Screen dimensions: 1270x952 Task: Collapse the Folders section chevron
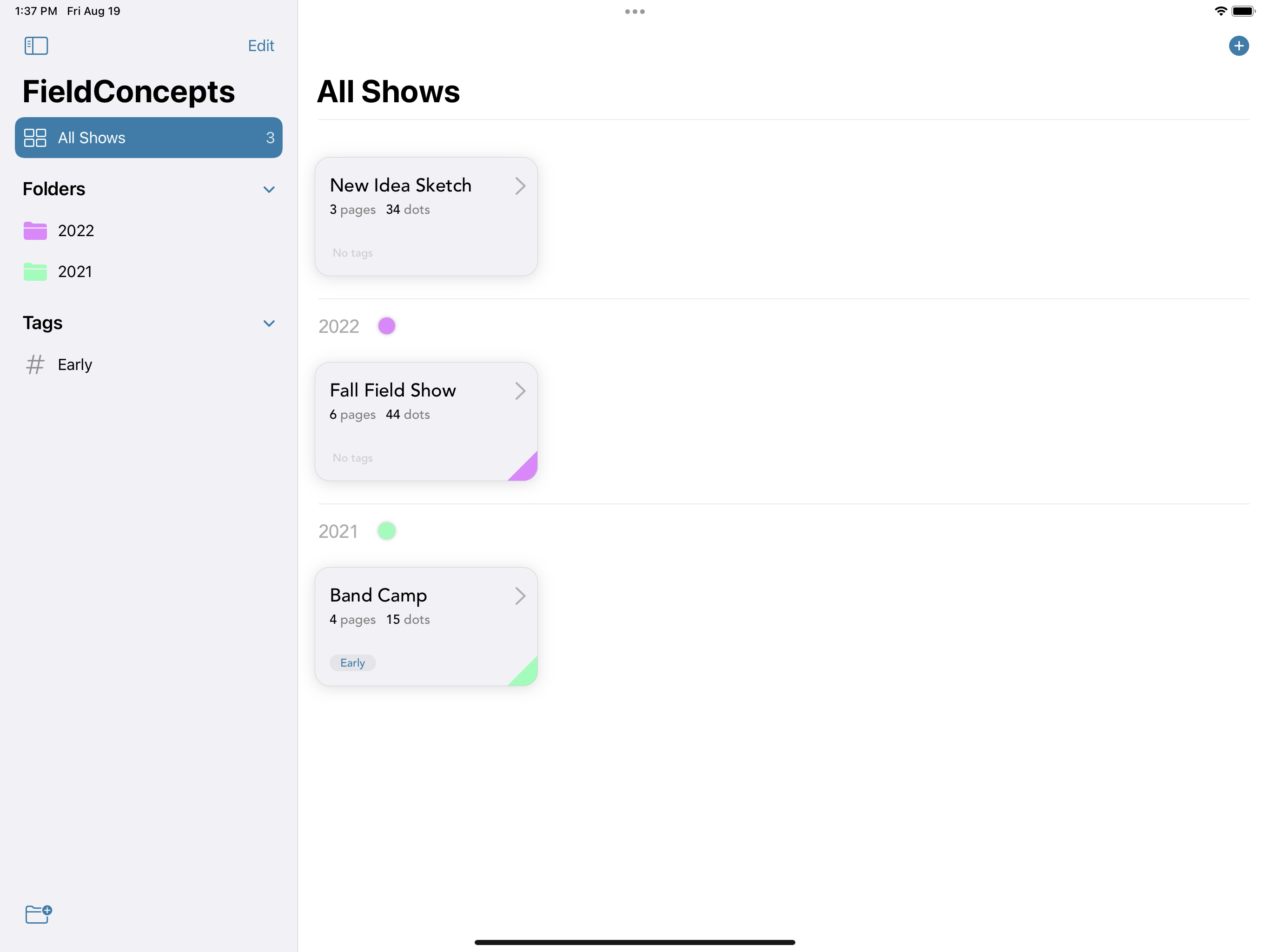pos(269,190)
